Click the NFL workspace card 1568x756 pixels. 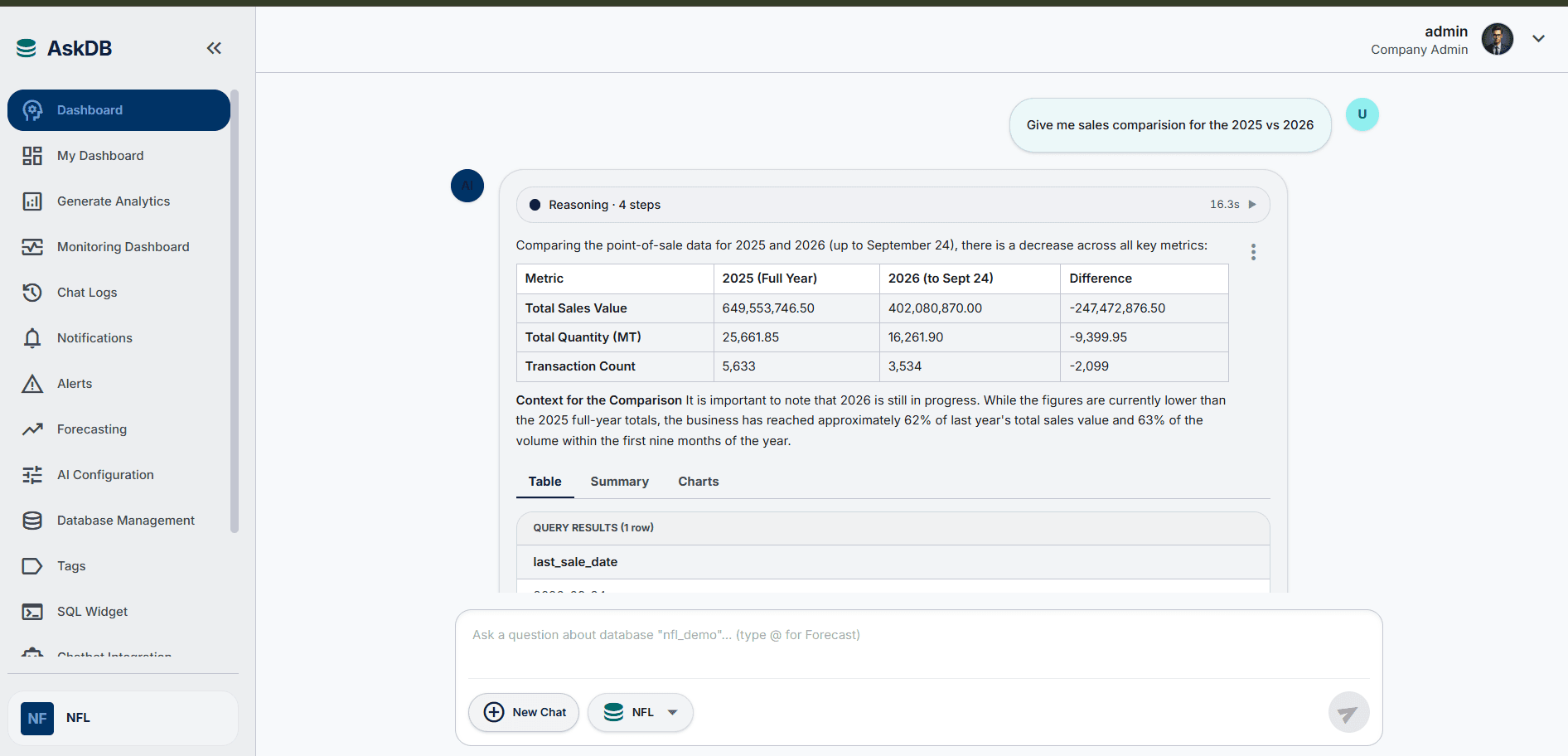123,719
